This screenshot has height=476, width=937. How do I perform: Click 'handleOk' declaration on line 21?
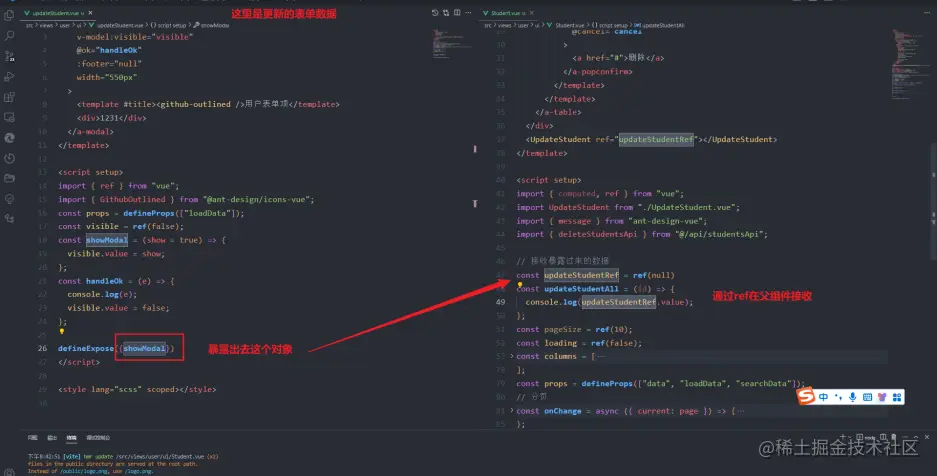(x=105, y=281)
